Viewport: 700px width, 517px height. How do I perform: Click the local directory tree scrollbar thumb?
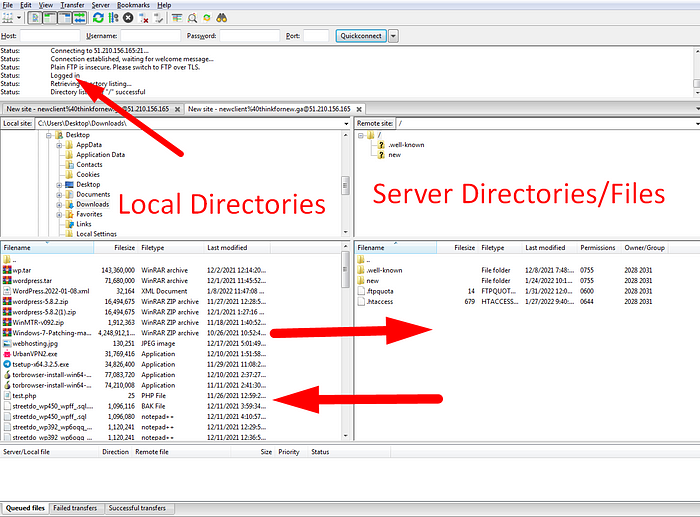point(346,185)
